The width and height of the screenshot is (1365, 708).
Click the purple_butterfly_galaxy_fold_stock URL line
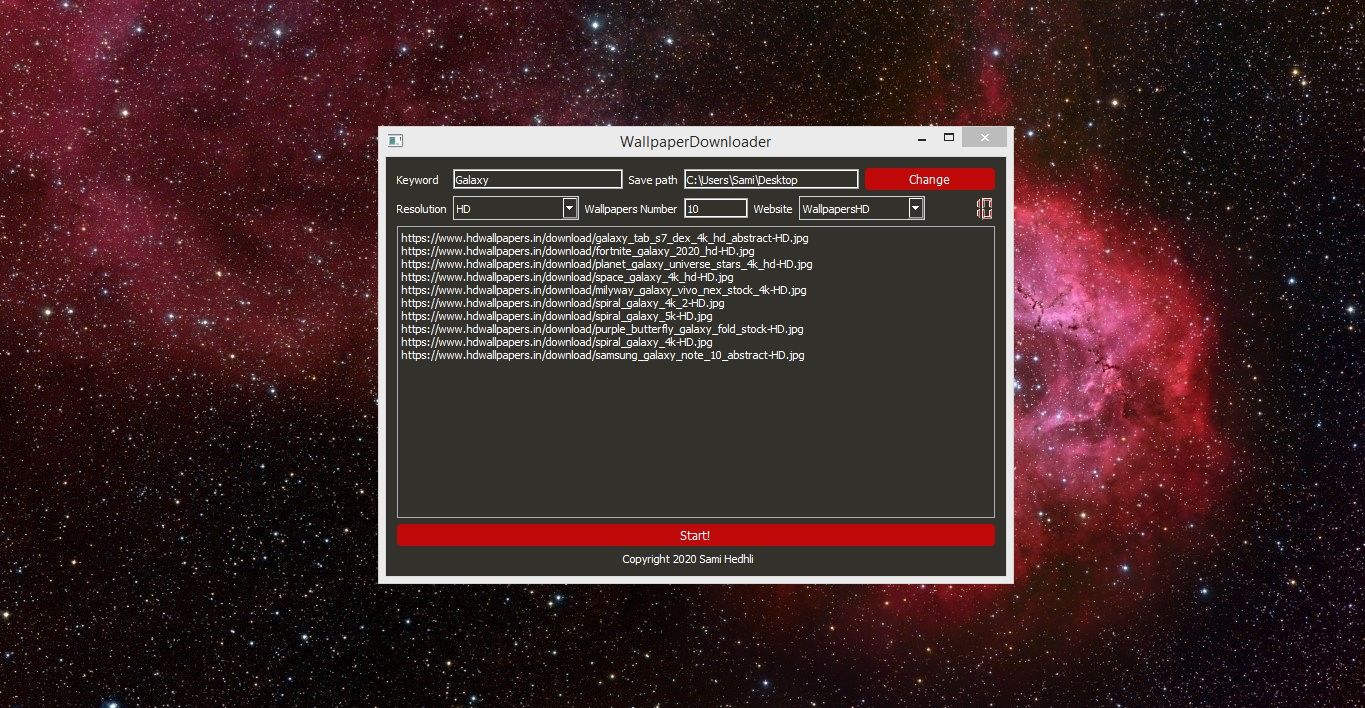coord(602,329)
